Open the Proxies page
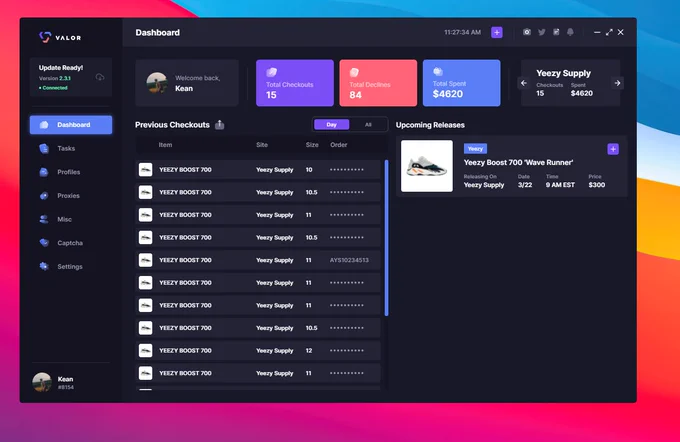 (69, 196)
